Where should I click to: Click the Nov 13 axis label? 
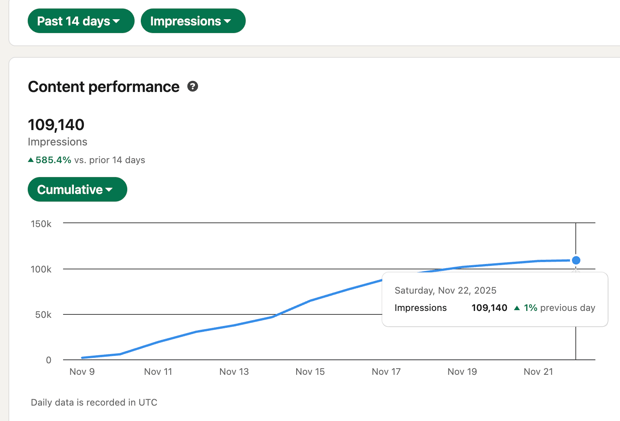coord(234,372)
